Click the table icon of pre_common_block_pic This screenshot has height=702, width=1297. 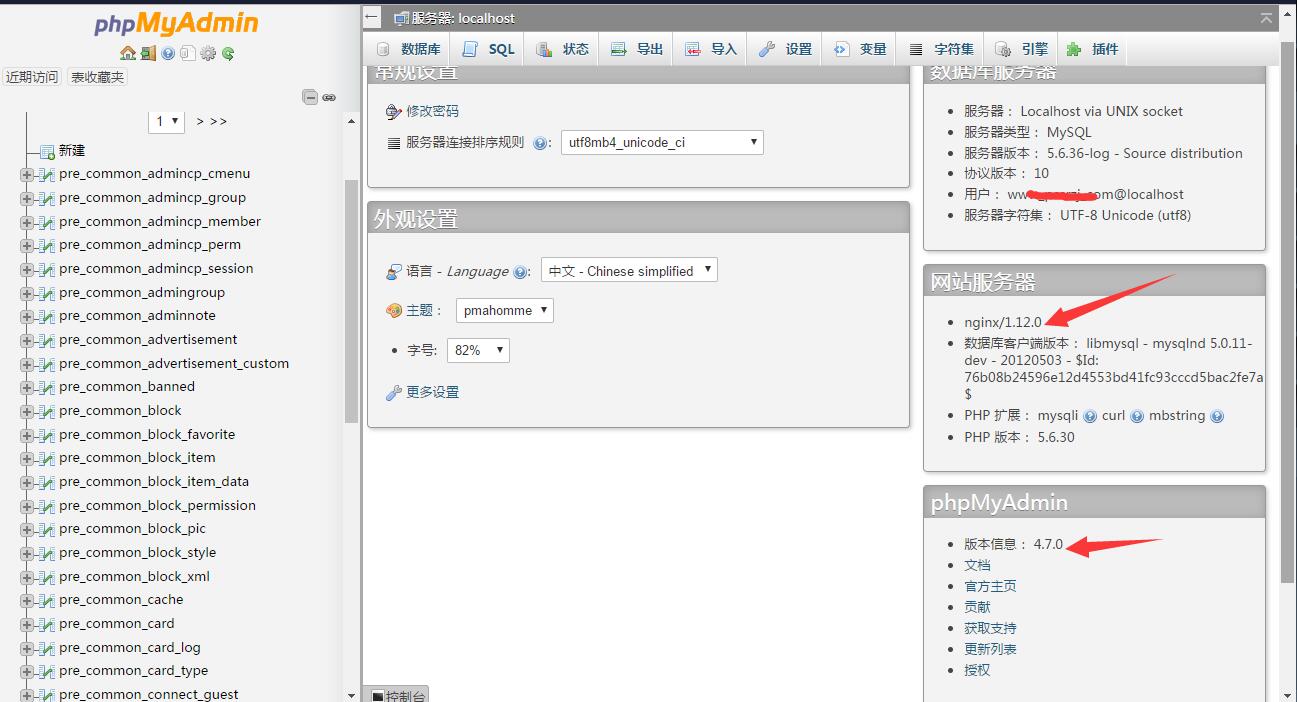(x=46, y=529)
